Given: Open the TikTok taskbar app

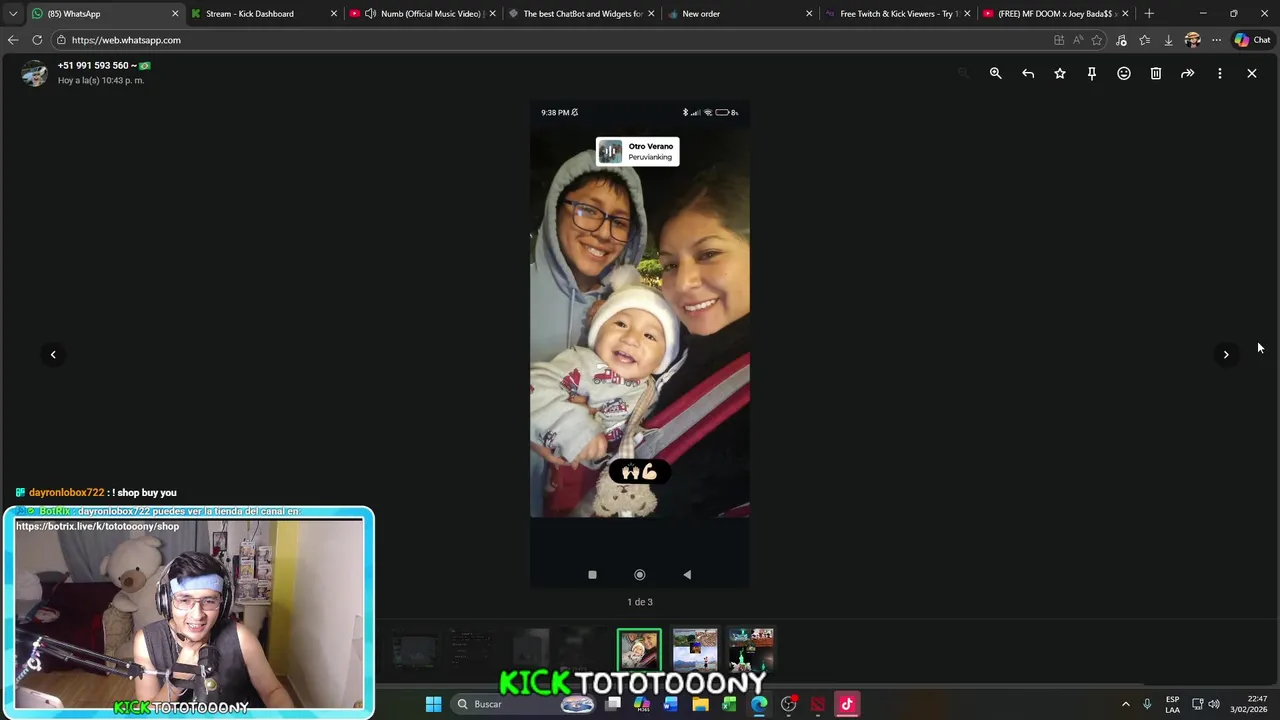Looking at the screenshot, I should pyautogui.click(x=847, y=704).
